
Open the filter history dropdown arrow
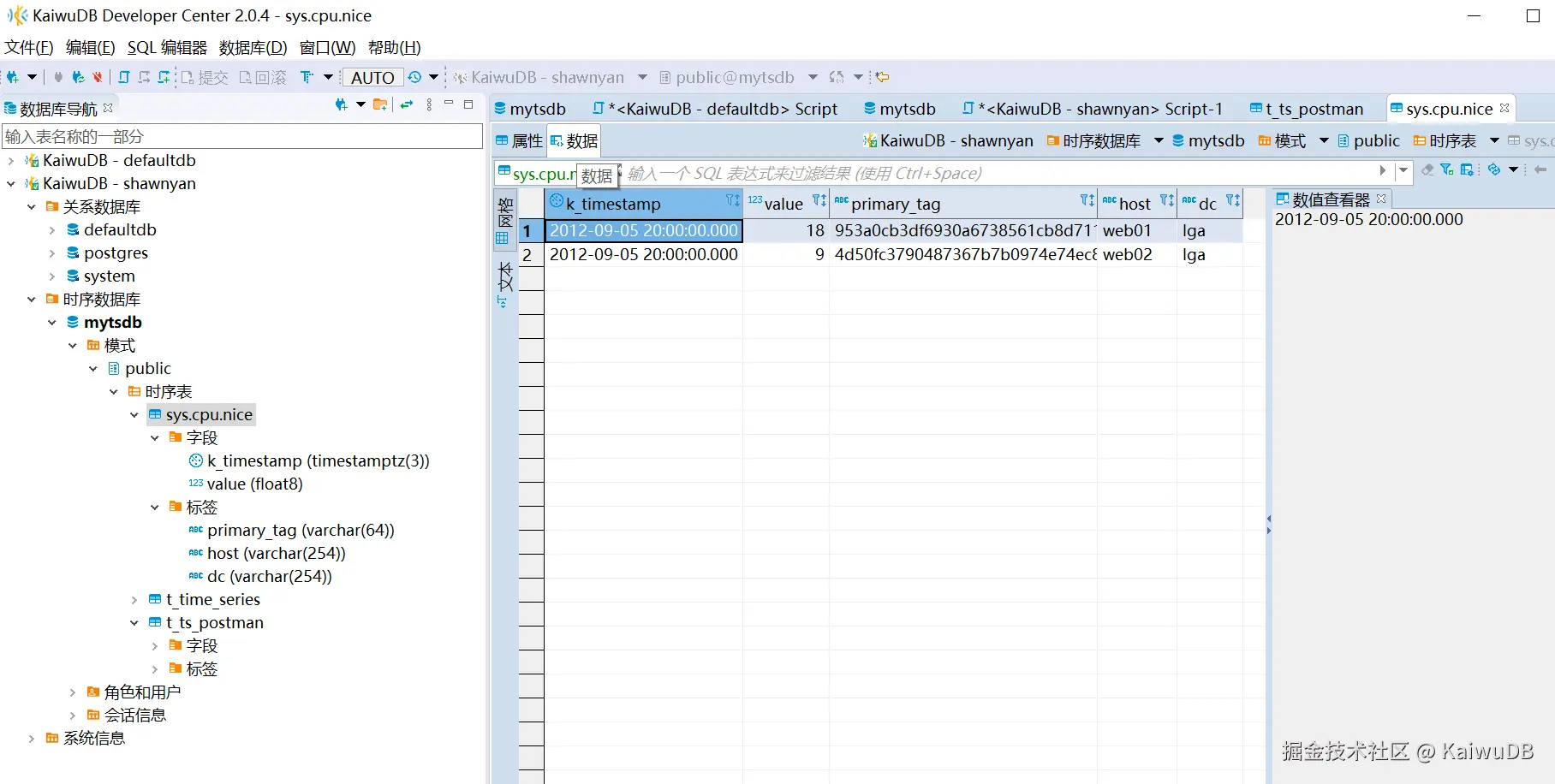pos(1403,170)
